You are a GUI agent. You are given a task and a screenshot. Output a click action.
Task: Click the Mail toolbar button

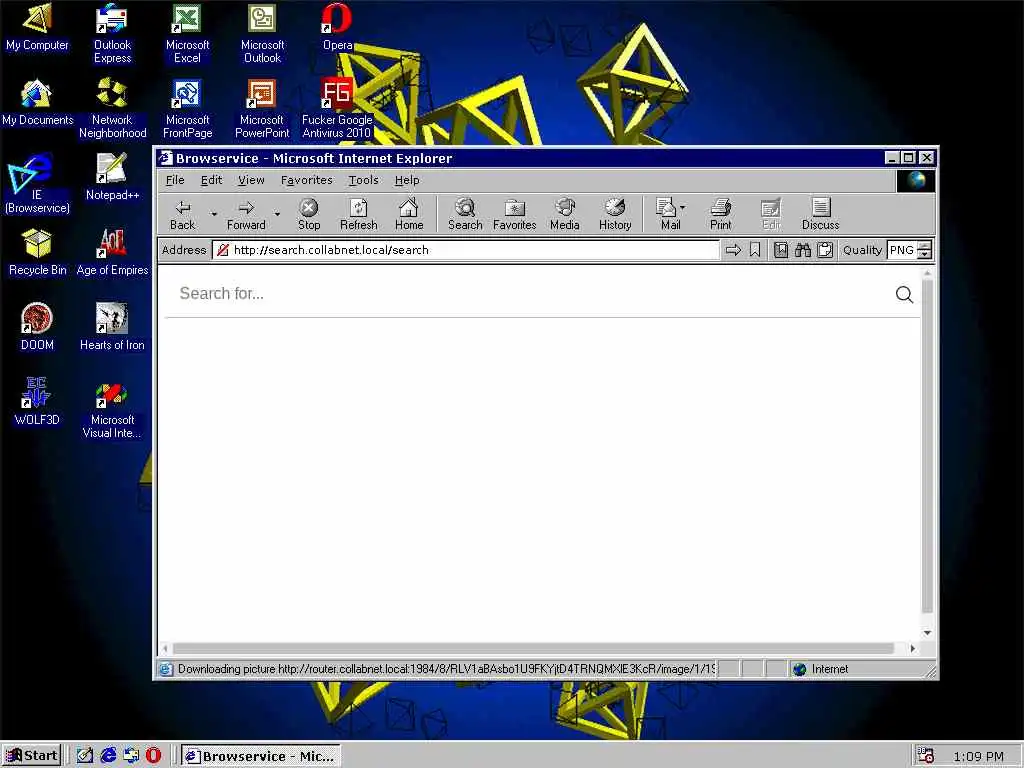click(x=667, y=214)
